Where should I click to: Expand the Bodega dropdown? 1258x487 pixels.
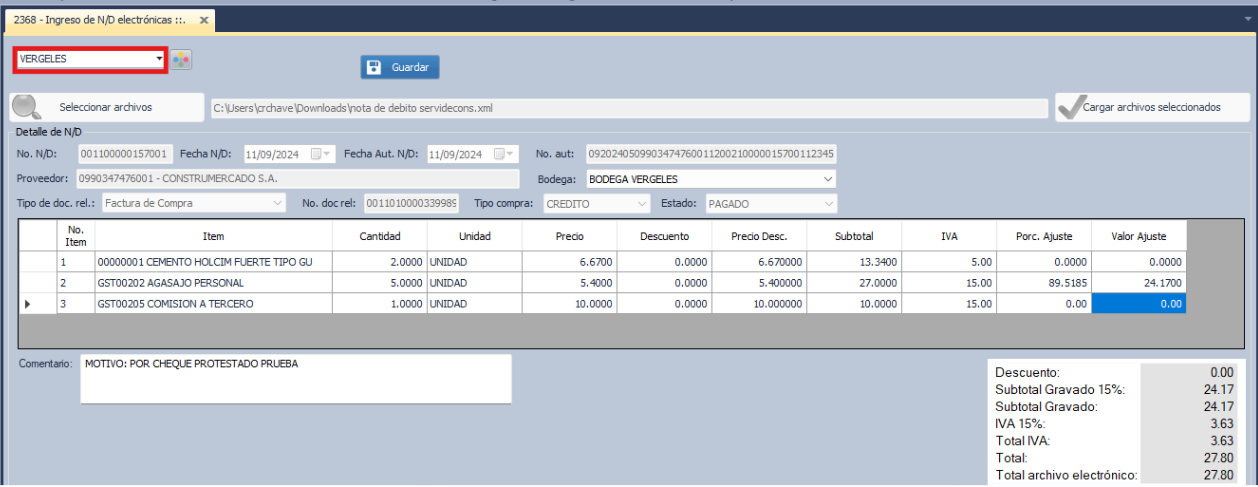click(827, 179)
